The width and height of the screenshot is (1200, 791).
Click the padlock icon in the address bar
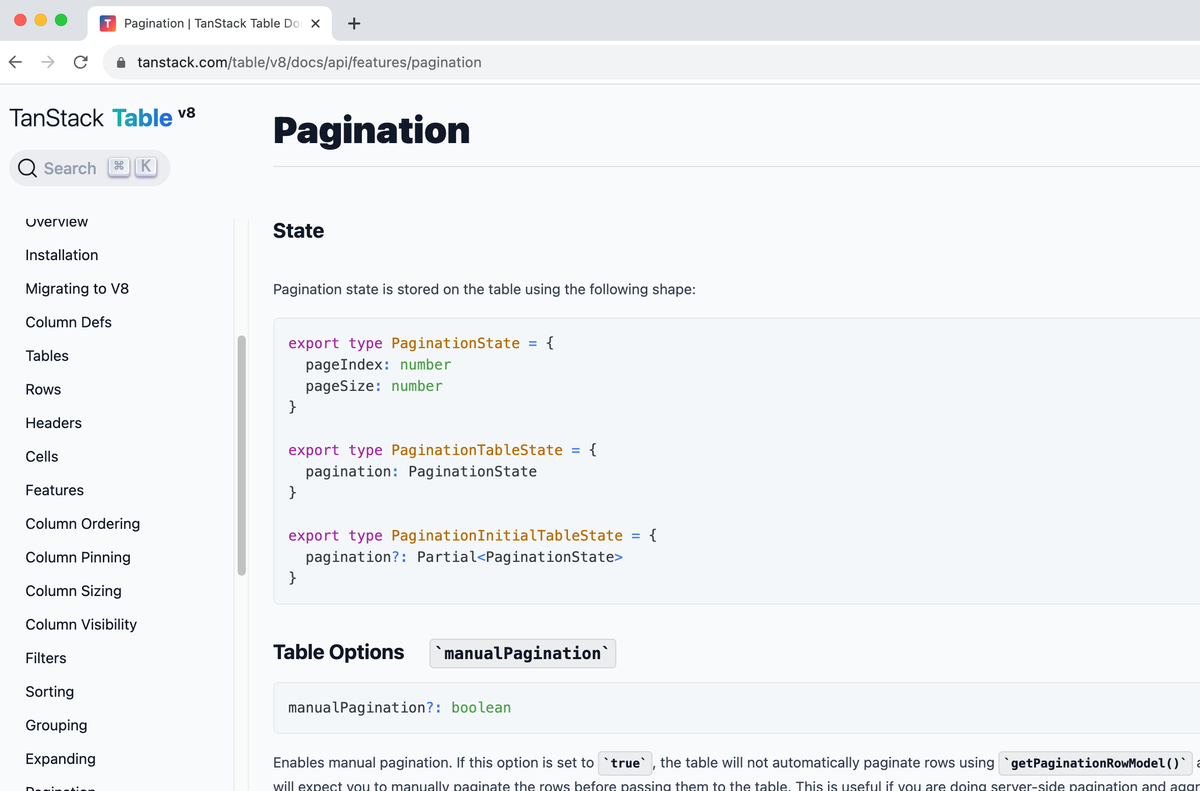click(x=121, y=62)
